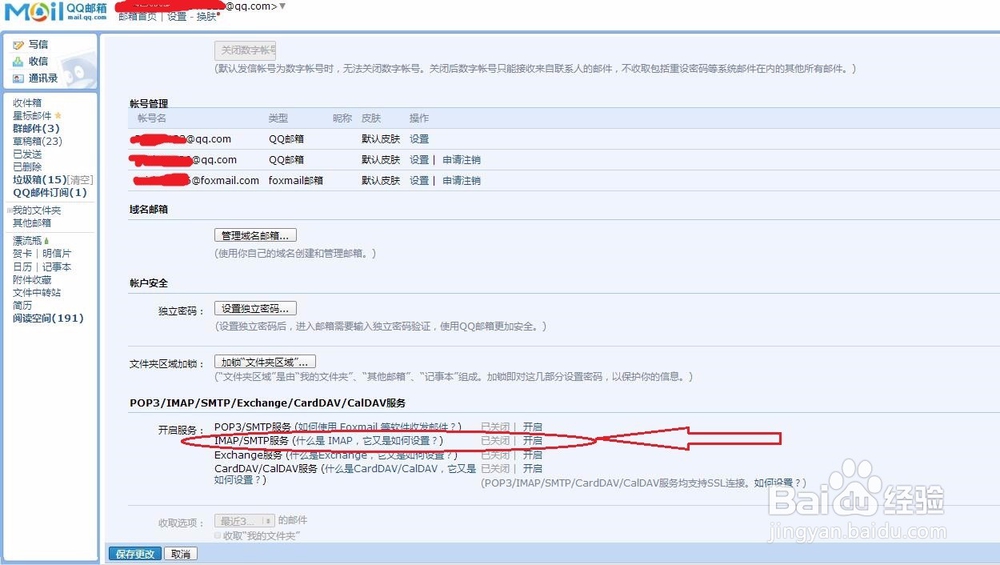1000x565 pixels.
Task: Open 换肤 skin option in header
Action: pos(206,17)
